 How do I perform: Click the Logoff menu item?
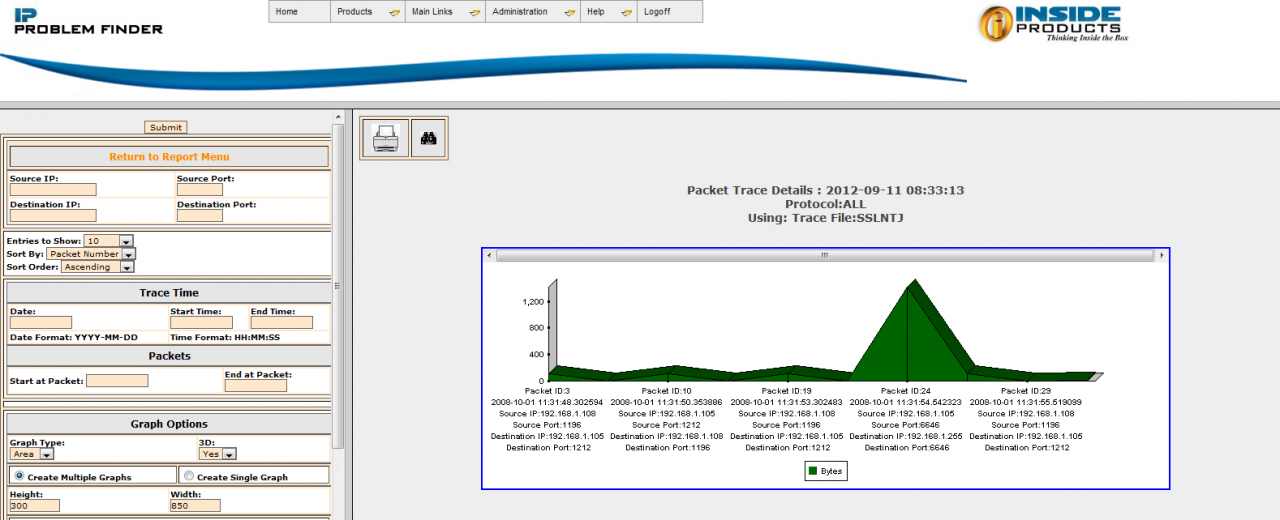(657, 12)
